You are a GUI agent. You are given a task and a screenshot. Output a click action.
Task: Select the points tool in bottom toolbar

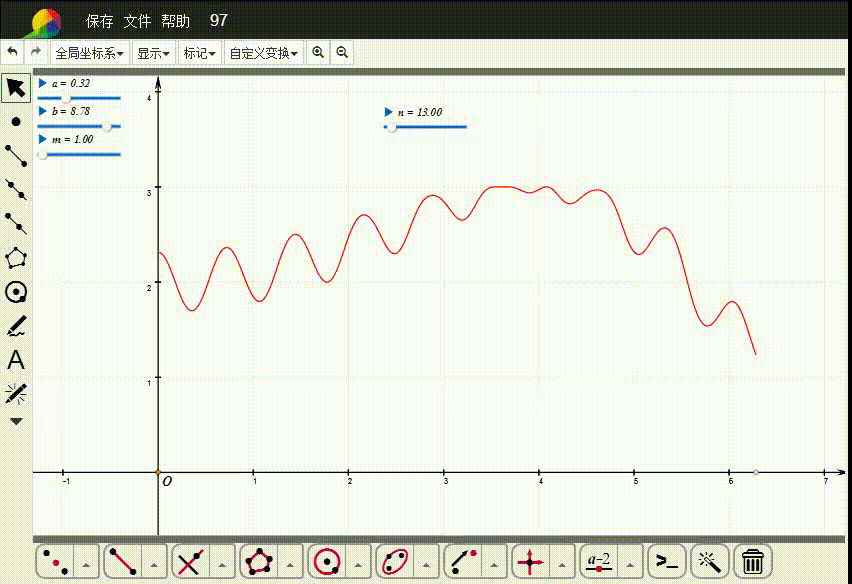coord(55,562)
